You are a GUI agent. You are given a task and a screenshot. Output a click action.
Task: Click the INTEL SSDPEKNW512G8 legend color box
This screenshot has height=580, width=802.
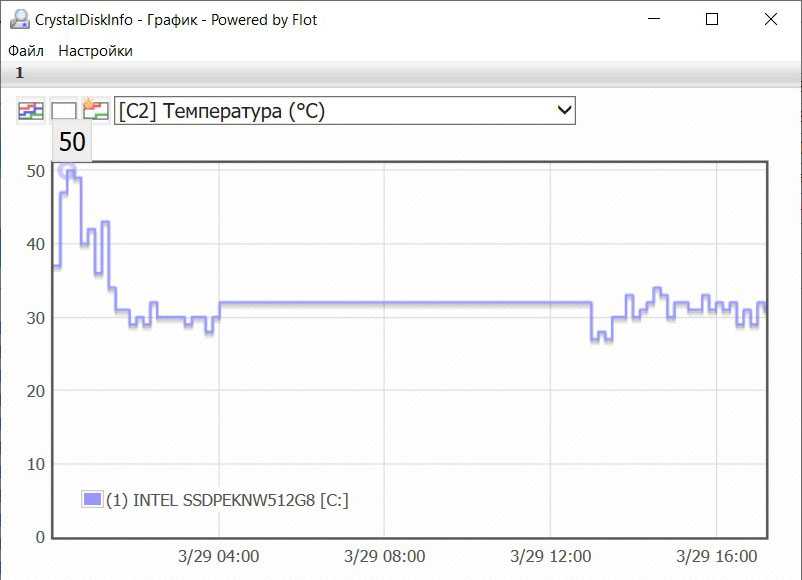[93, 499]
